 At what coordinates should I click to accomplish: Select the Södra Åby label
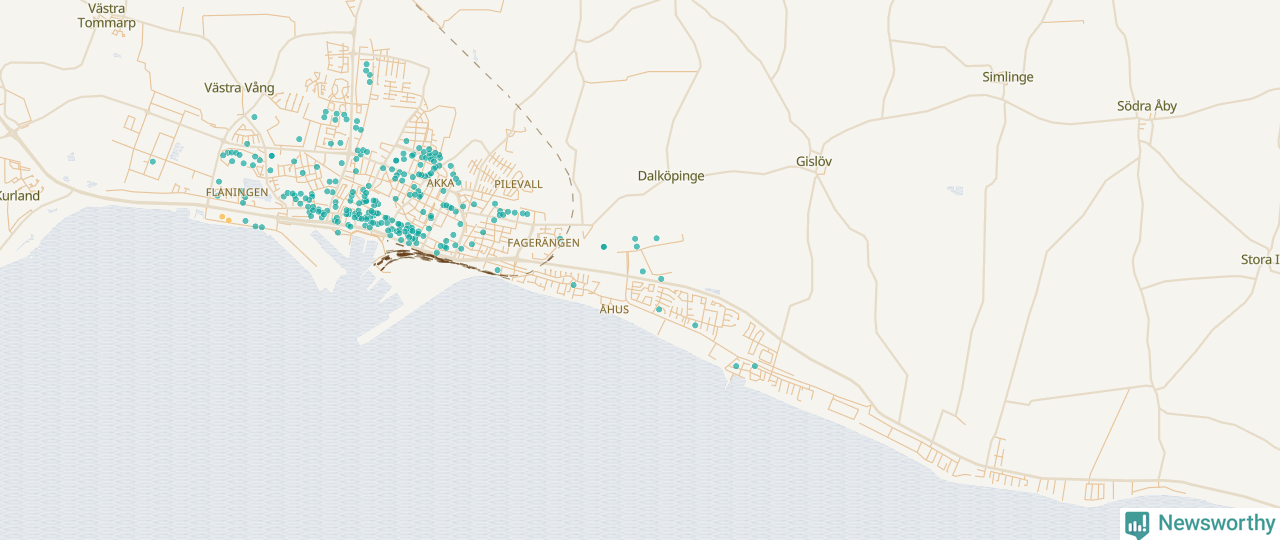[1146, 106]
